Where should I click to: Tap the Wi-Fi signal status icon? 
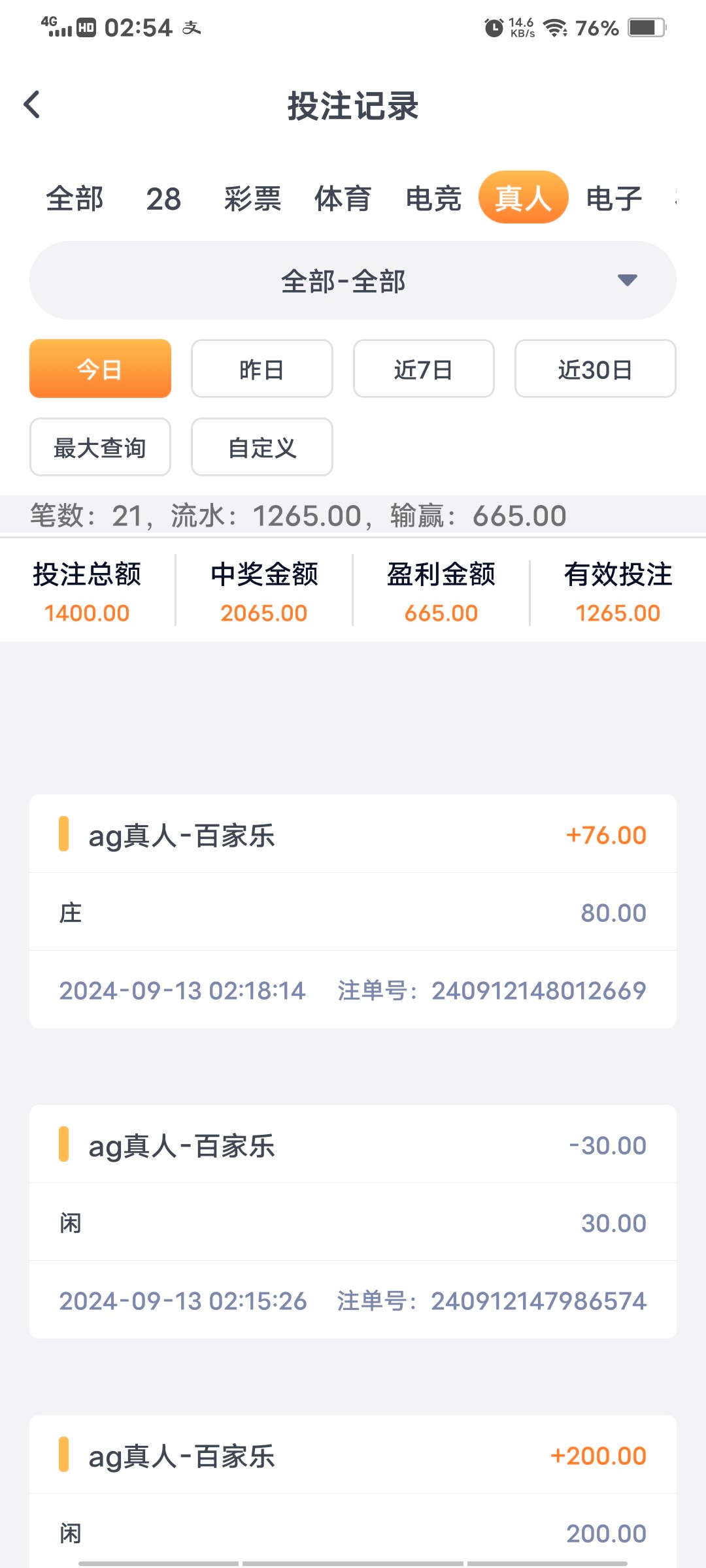(555, 27)
